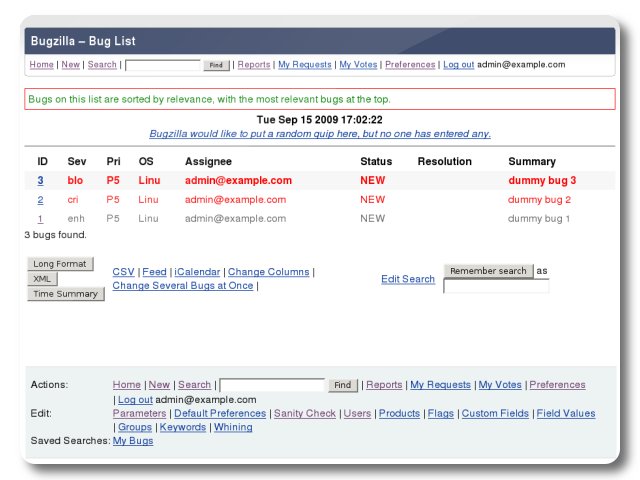Click the top quick search input box
Viewport: 640px width, 480px height.
(163, 65)
